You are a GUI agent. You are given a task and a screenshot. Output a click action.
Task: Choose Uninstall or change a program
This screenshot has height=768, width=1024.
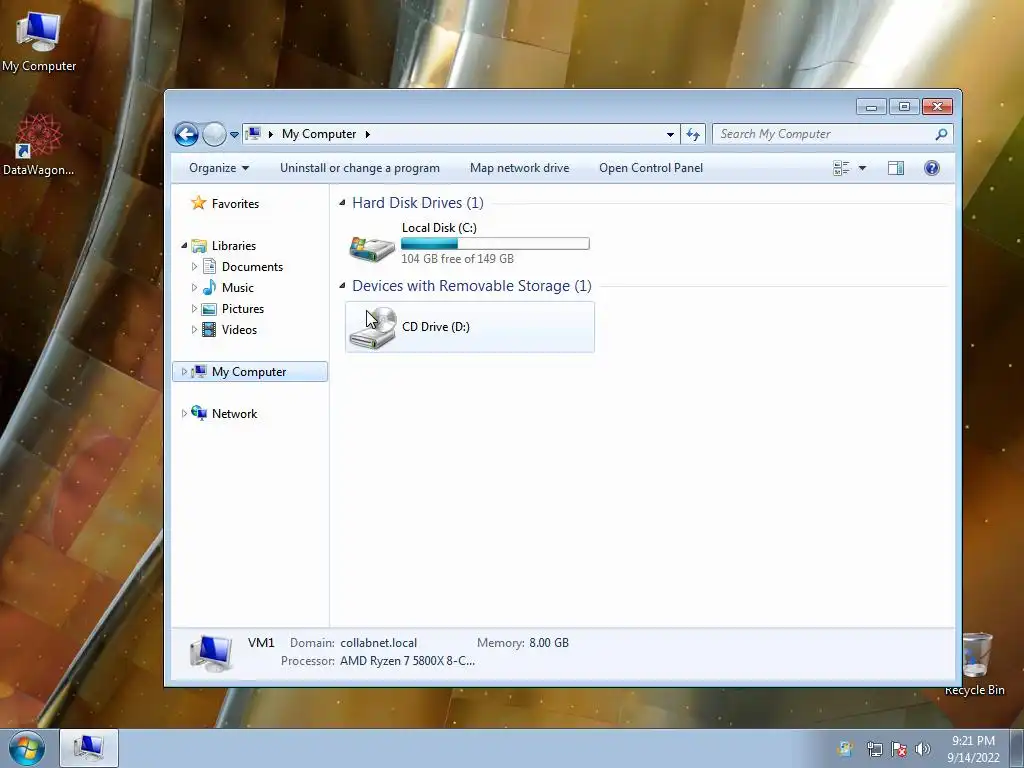pos(360,168)
